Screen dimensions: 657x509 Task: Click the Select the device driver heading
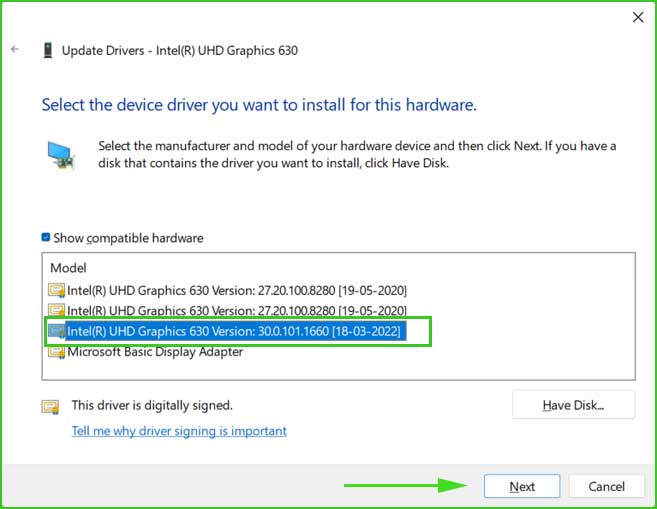(x=259, y=105)
